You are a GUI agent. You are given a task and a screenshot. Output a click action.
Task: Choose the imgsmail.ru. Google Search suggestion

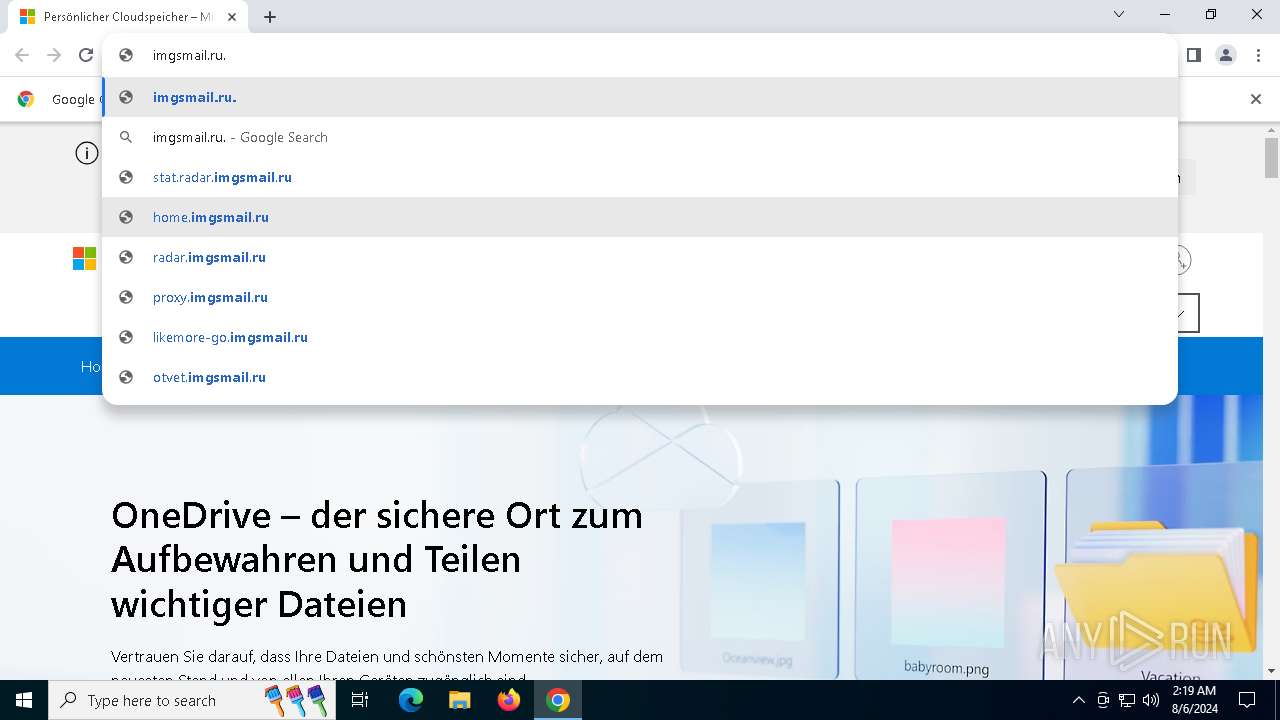(640, 137)
